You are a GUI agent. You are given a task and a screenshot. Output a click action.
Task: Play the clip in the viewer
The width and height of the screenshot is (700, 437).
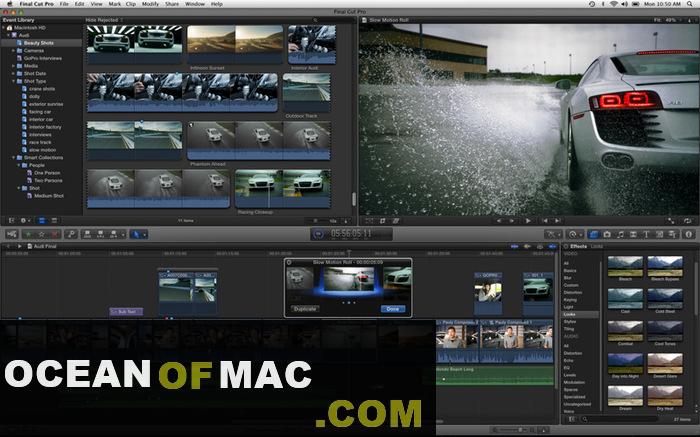click(x=528, y=221)
